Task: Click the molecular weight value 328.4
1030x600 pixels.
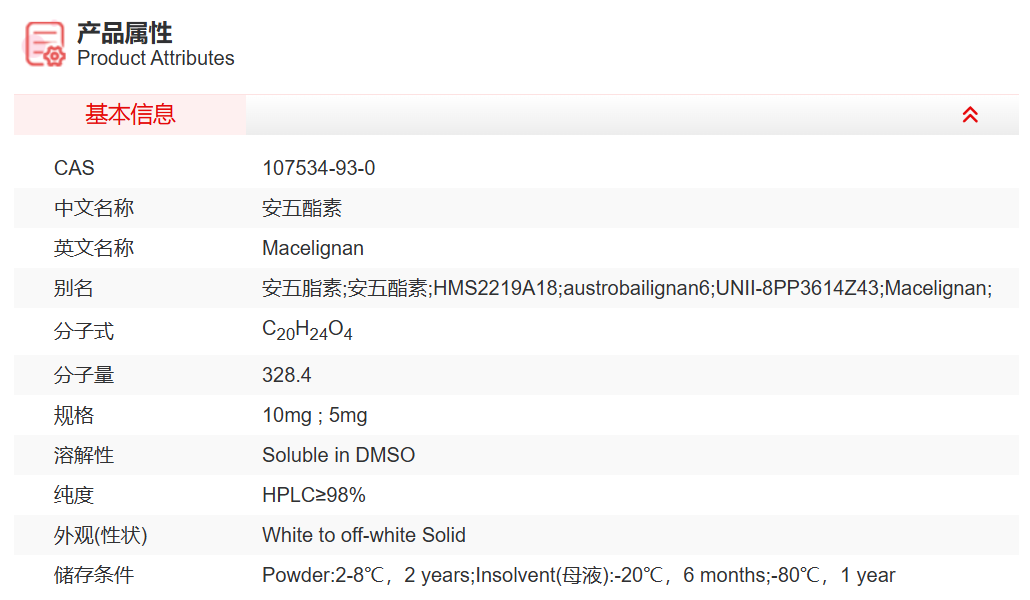Action: click(x=287, y=375)
